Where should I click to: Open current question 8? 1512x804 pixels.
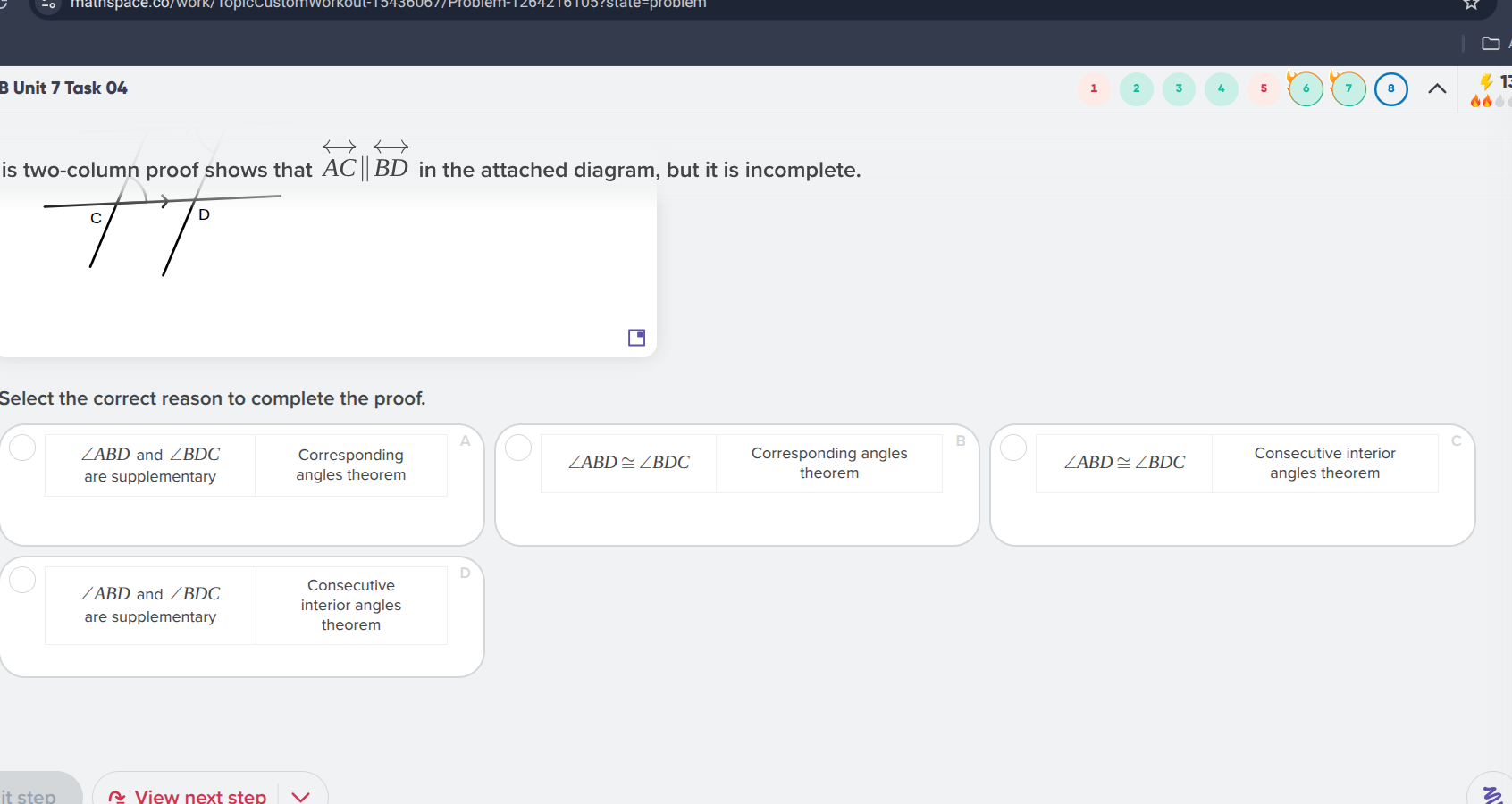coord(1390,89)
